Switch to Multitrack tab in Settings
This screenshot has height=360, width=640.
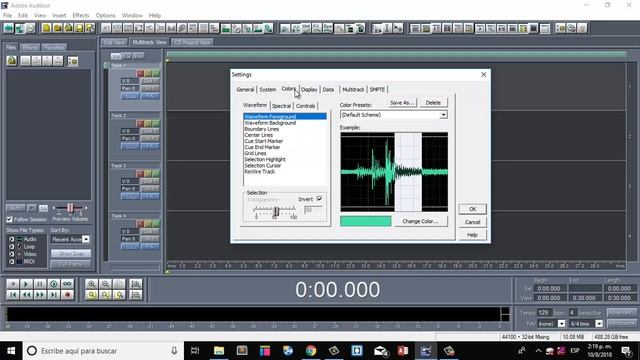(x=353, y=89)
